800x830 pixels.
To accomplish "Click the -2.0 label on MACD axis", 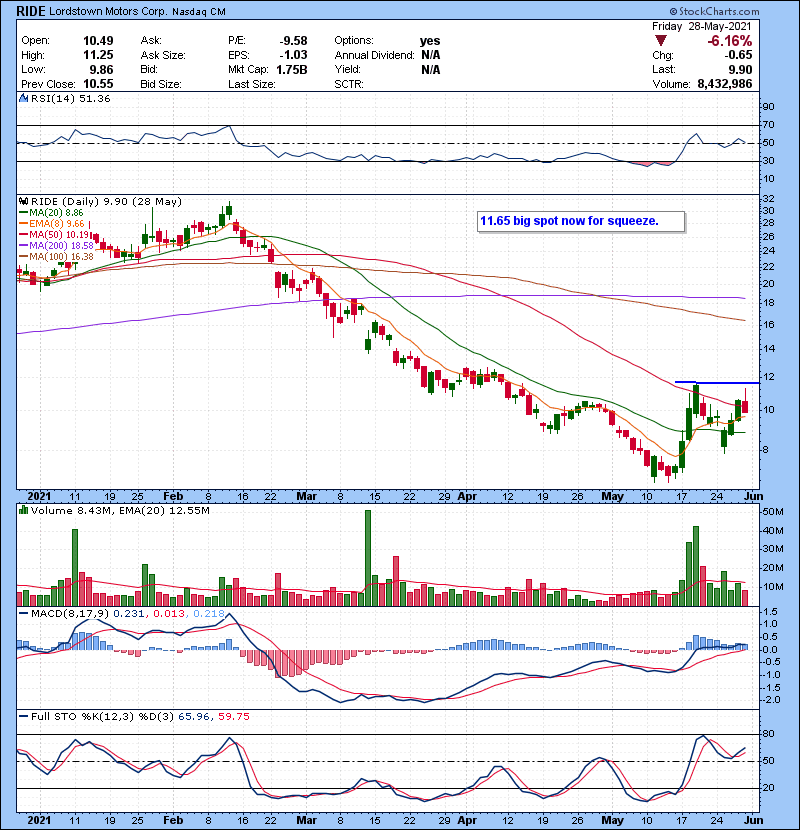I will 770,700.
